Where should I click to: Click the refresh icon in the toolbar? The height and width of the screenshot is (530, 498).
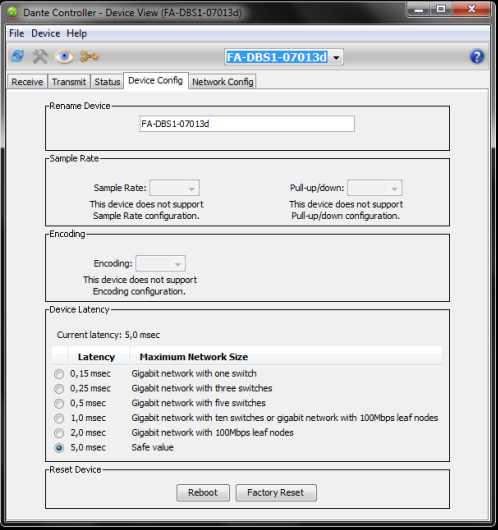tap(18, 56)
